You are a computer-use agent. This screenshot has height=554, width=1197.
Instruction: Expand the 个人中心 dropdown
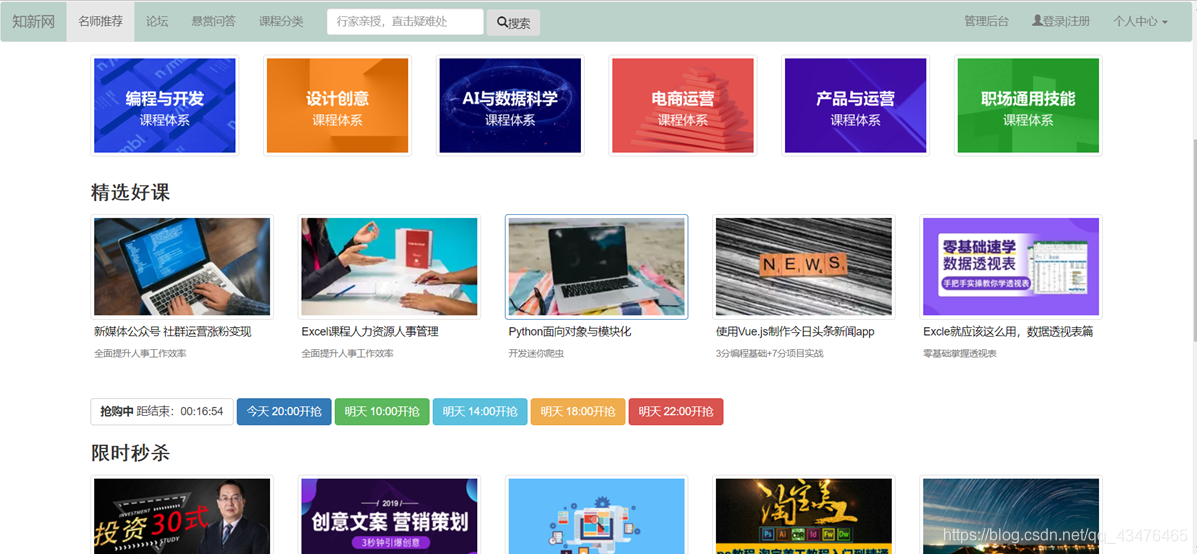click(x=1140, y=21)
